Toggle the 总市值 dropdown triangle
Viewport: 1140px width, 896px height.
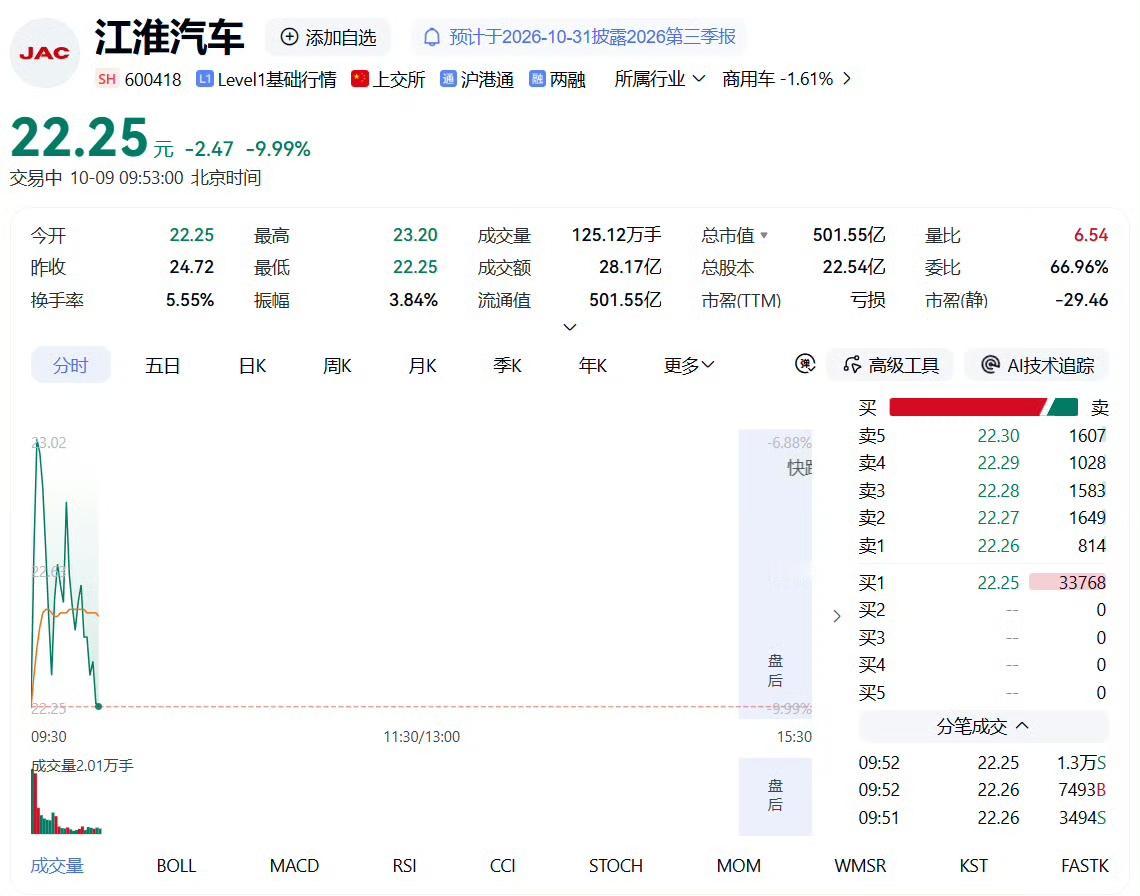coord(763,235)
